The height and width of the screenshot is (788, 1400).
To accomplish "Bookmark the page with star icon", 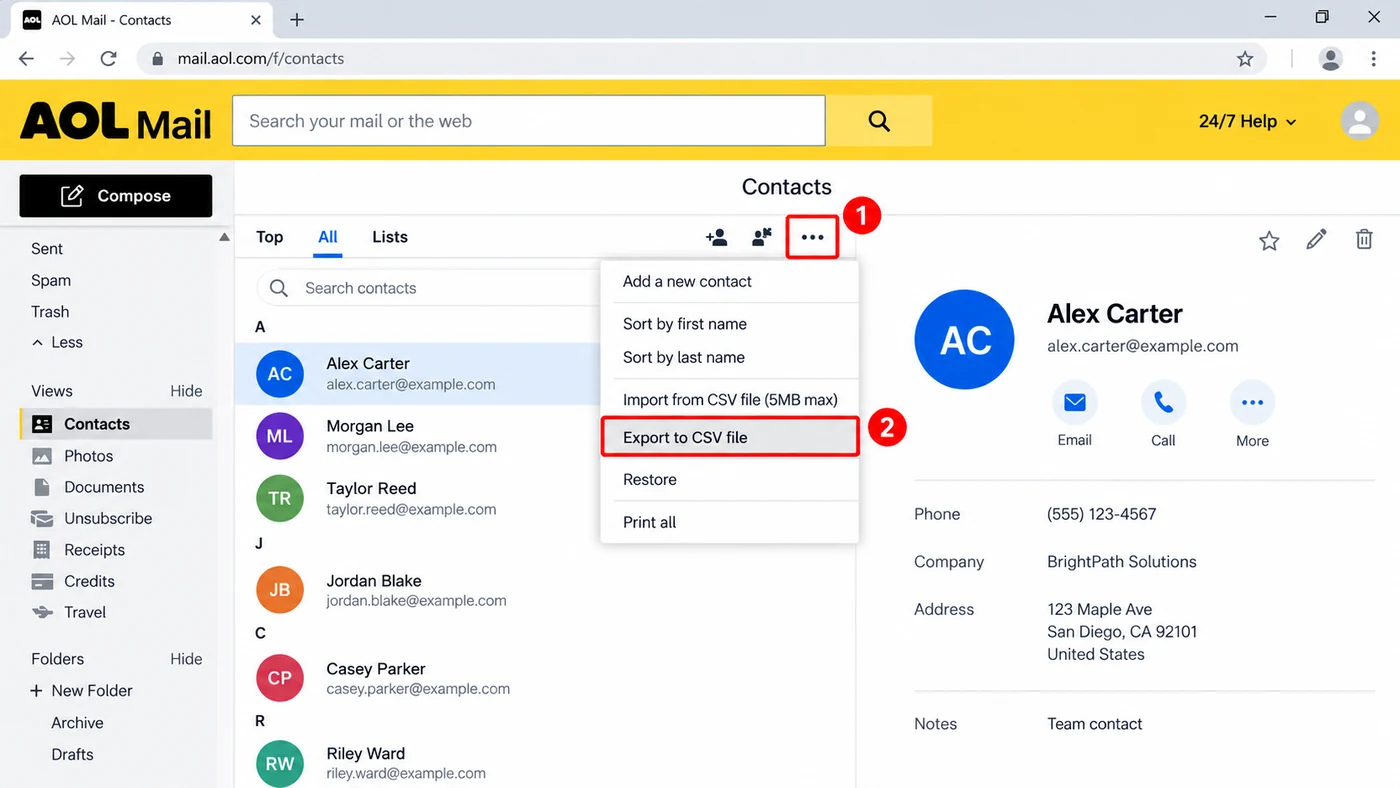I will [1245, 59].
